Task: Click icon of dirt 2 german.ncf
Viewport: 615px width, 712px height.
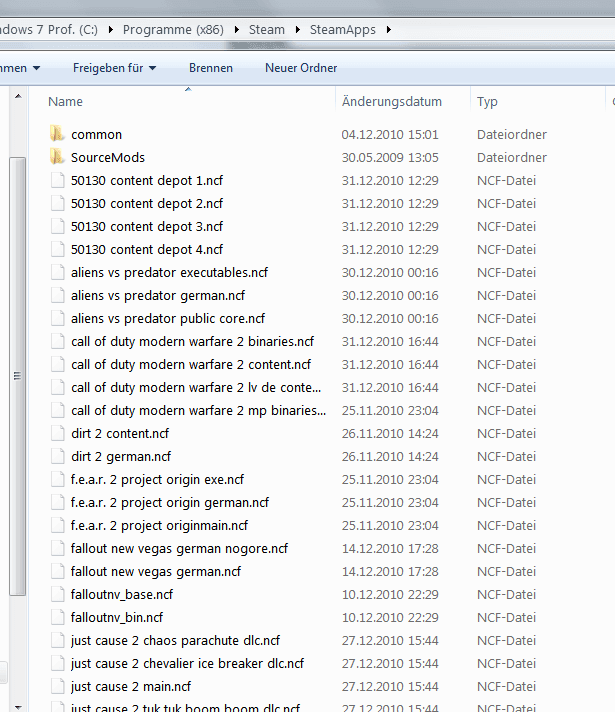Action: (x=57, y=456)
